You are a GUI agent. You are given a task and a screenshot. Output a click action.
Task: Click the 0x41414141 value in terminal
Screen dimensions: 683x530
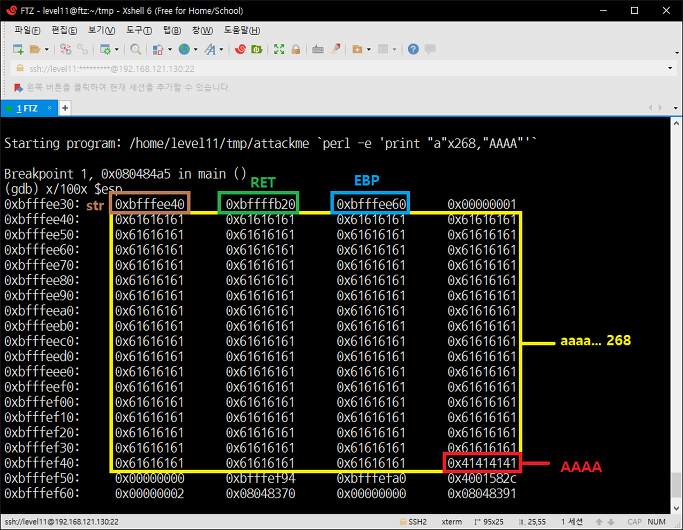482,463
